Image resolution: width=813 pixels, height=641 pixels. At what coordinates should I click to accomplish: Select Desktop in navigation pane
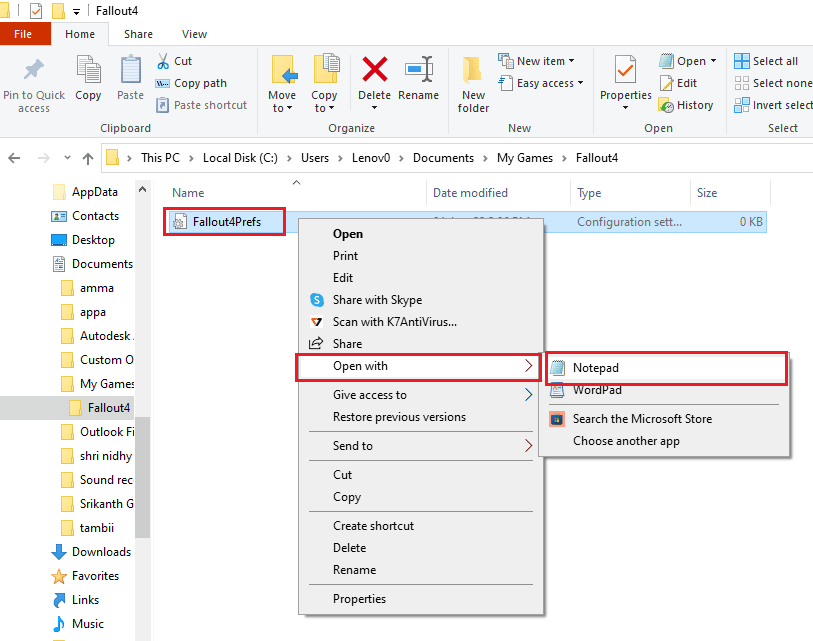[83, 240]
